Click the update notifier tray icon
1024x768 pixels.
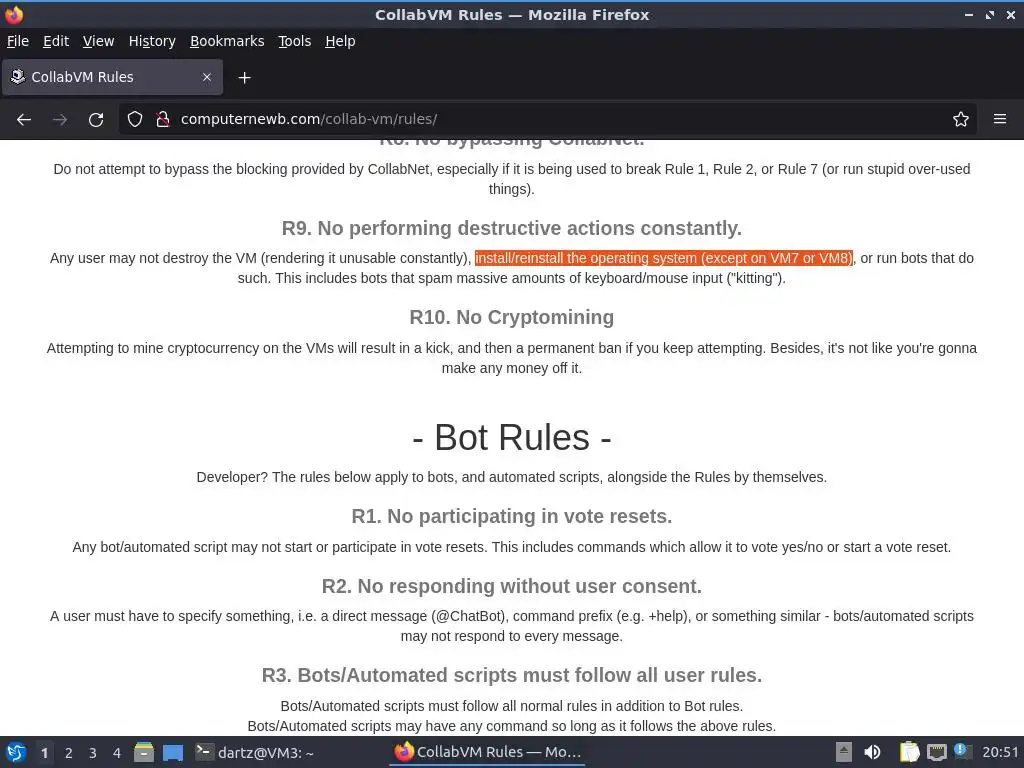(961, 751)
